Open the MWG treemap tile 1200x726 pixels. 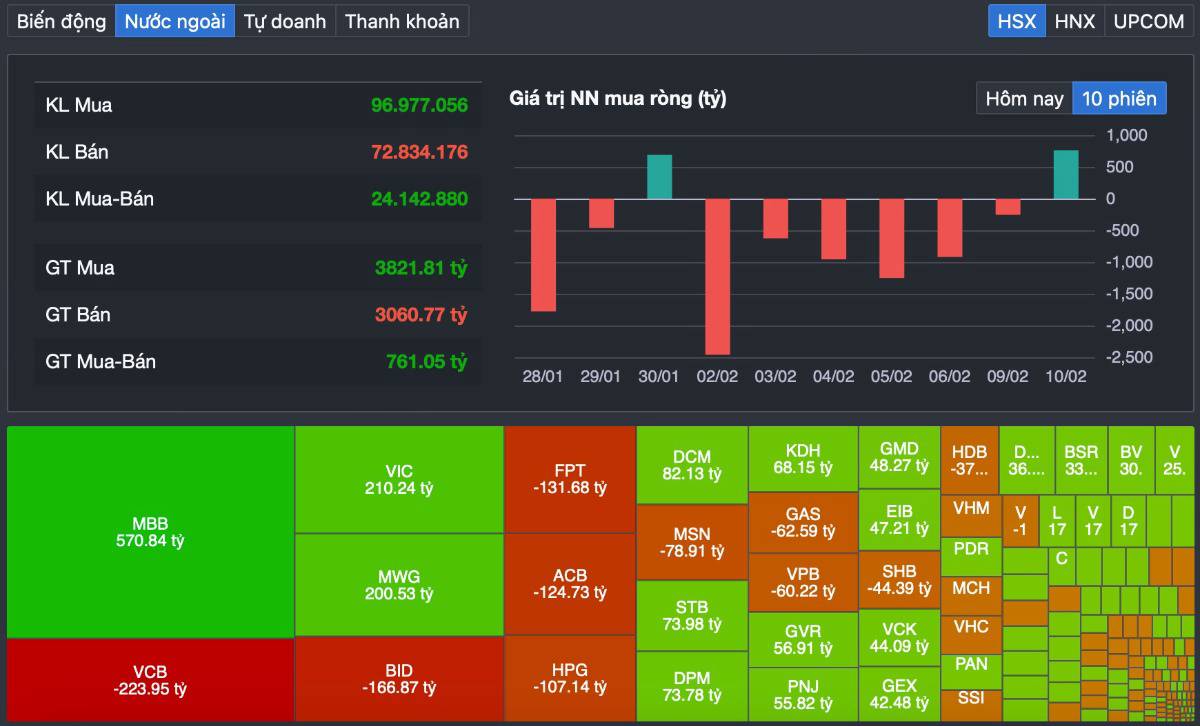[399, 585]
